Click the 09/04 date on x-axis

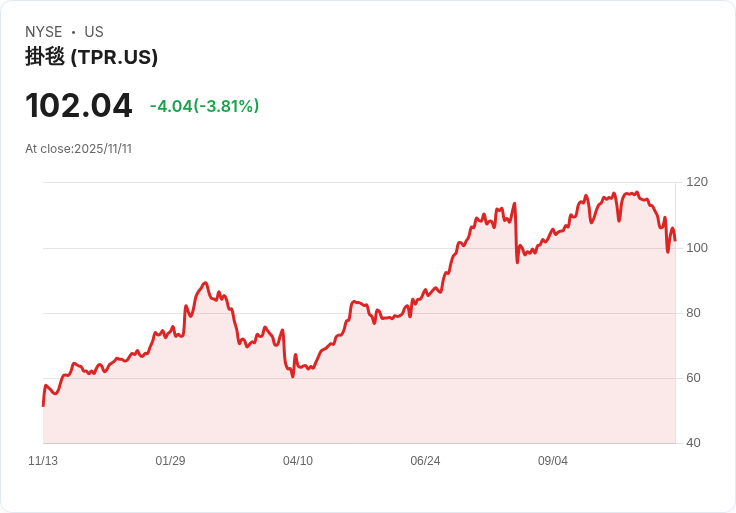point(553,461)
